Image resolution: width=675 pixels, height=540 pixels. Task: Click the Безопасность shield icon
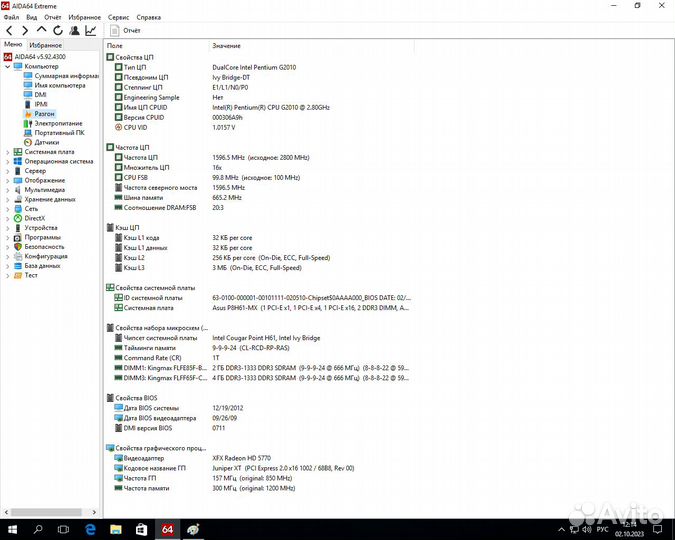pos(18,247)
